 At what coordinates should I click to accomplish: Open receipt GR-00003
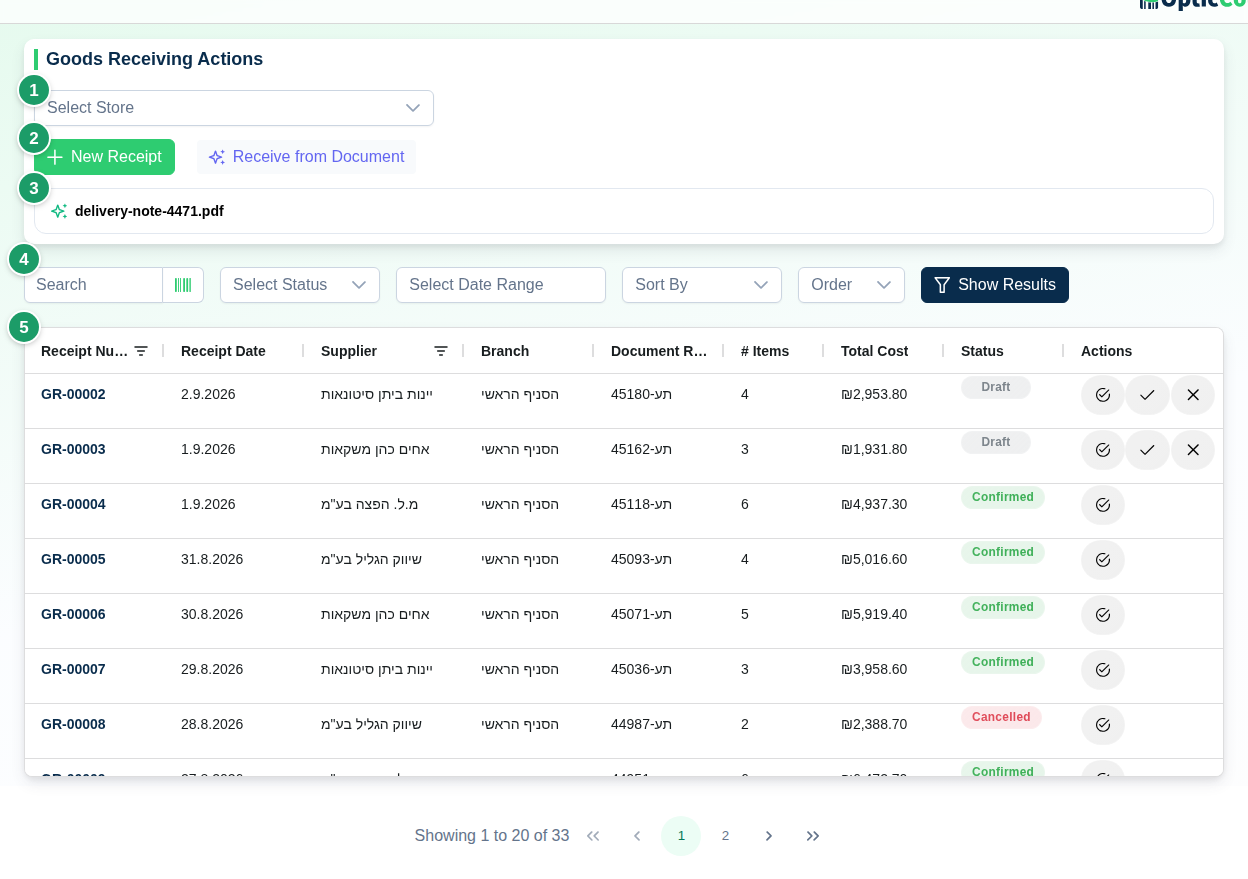click(x=73, y=449)
